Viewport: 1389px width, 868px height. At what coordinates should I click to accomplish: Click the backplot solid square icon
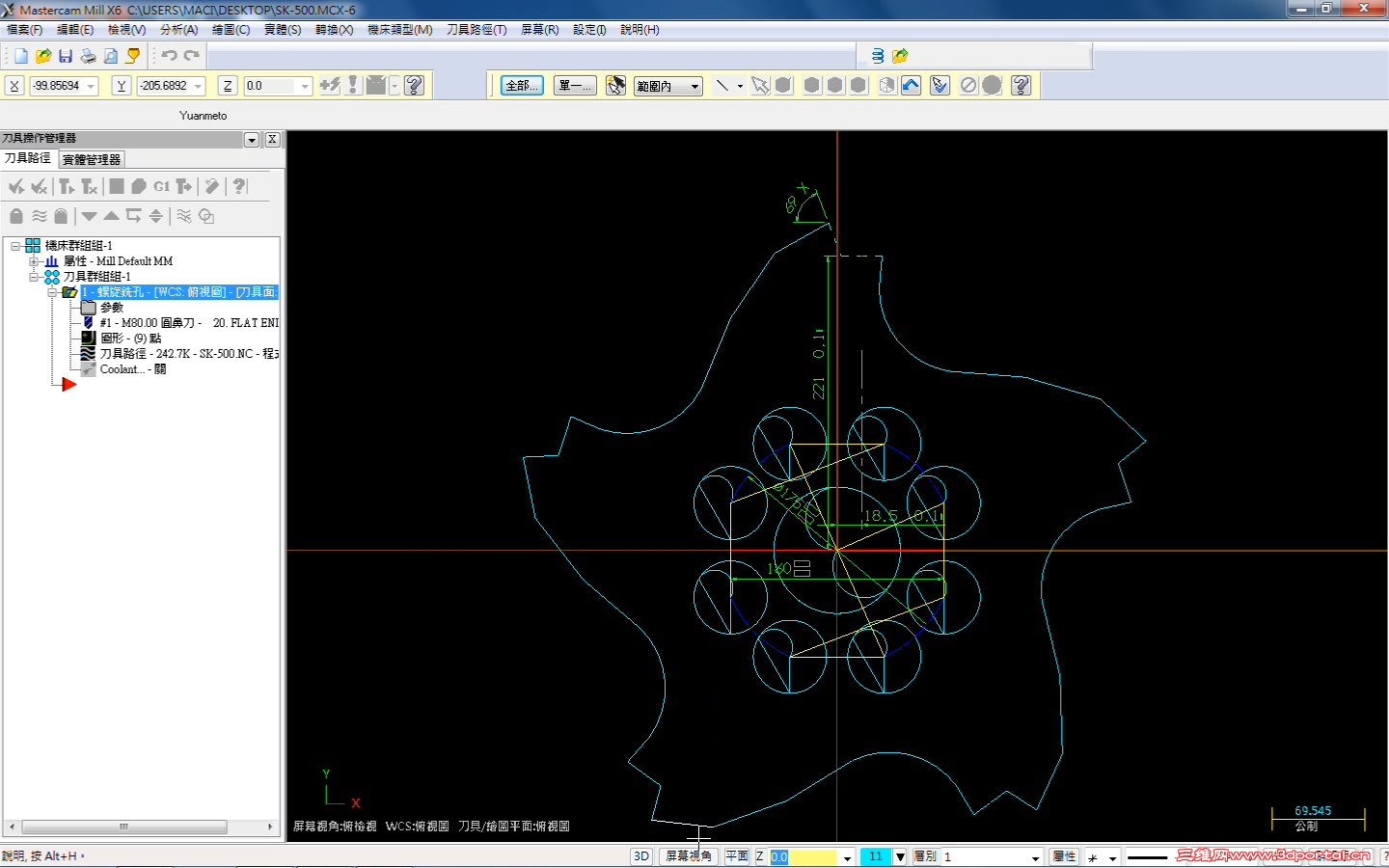coord(117,186)
